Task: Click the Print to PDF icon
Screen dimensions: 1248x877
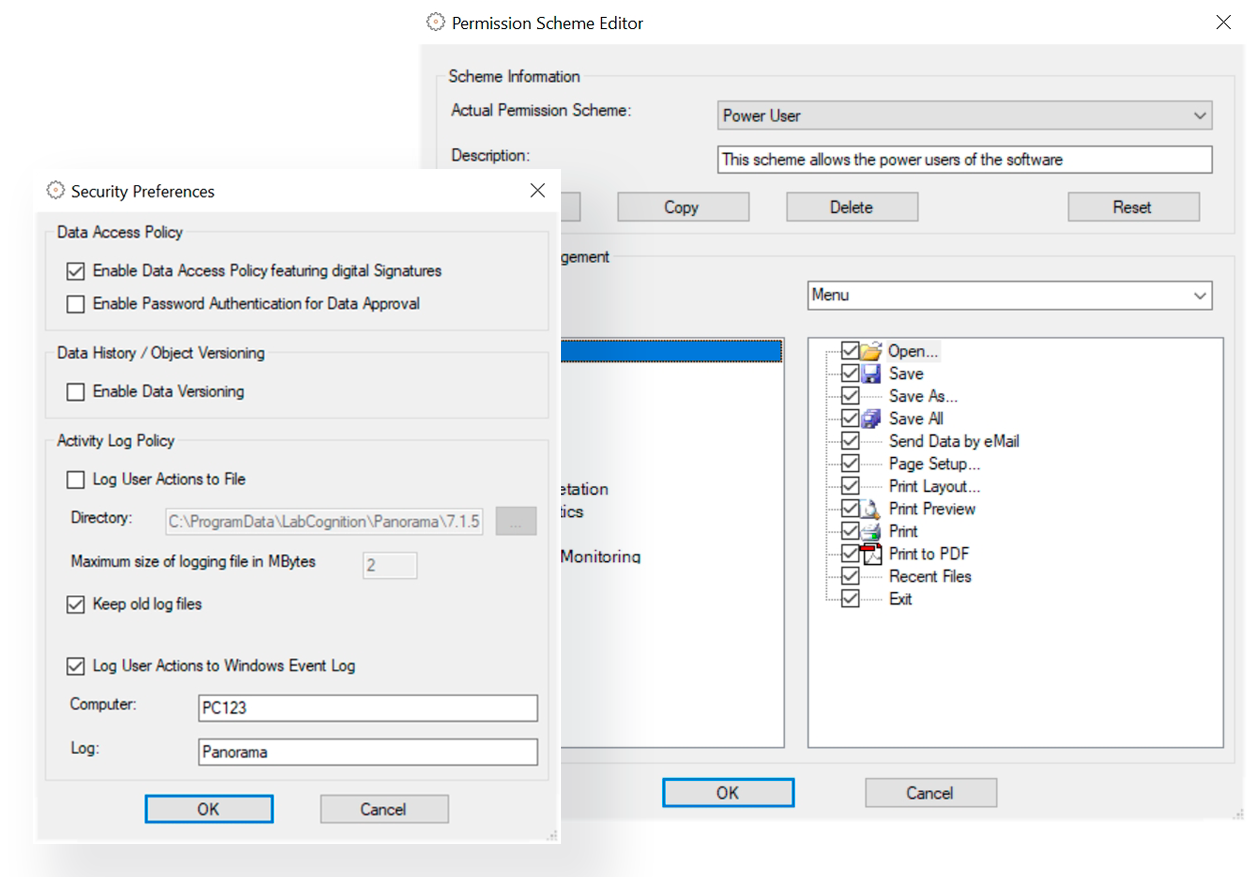Action: [872, 554]
